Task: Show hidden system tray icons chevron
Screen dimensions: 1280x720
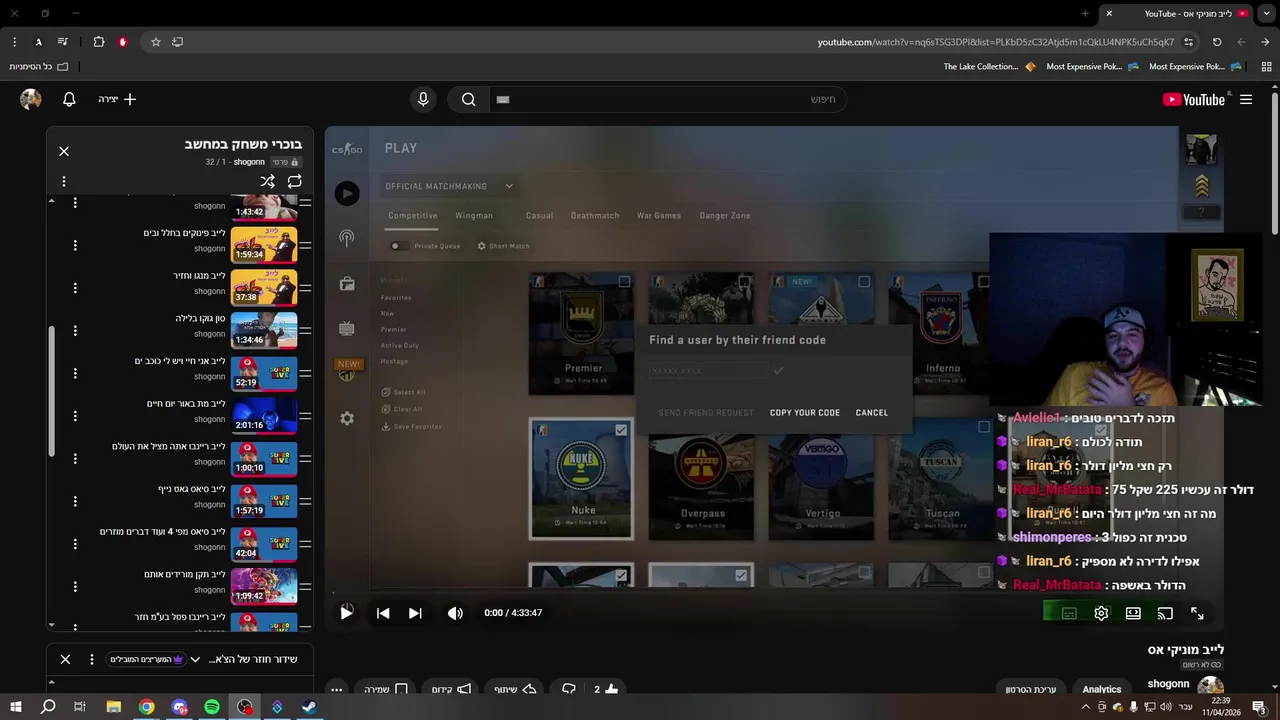Action: click(x=1086, y=707)
